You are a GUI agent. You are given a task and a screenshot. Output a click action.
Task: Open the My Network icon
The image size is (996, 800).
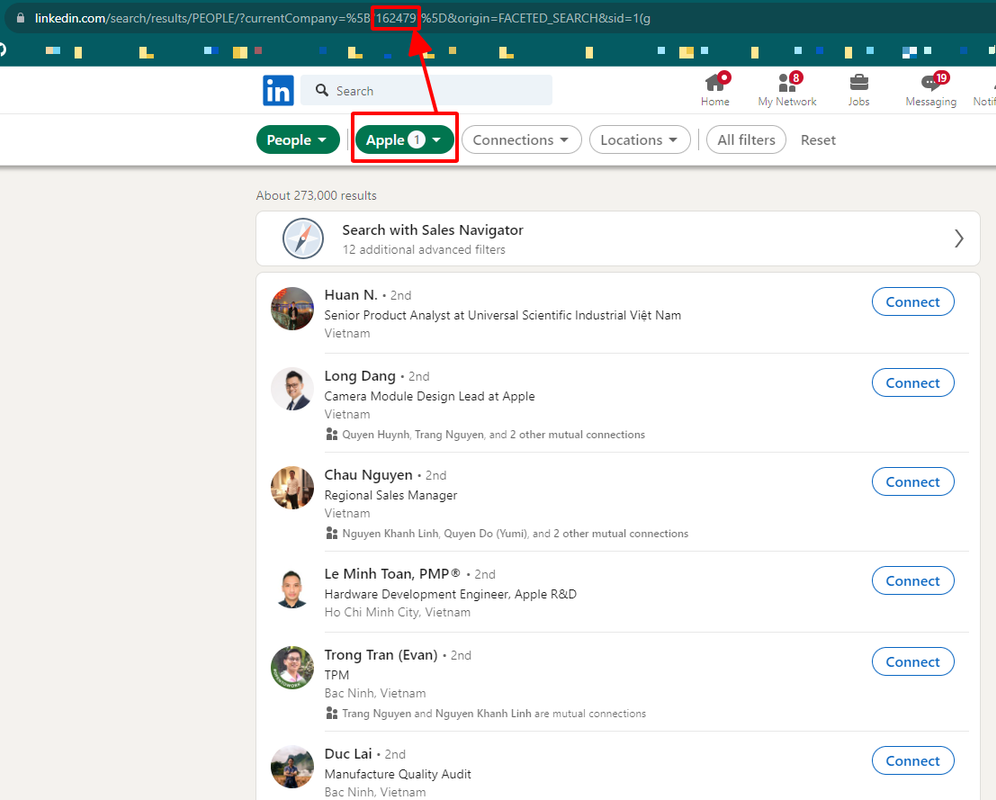point(787,83)
